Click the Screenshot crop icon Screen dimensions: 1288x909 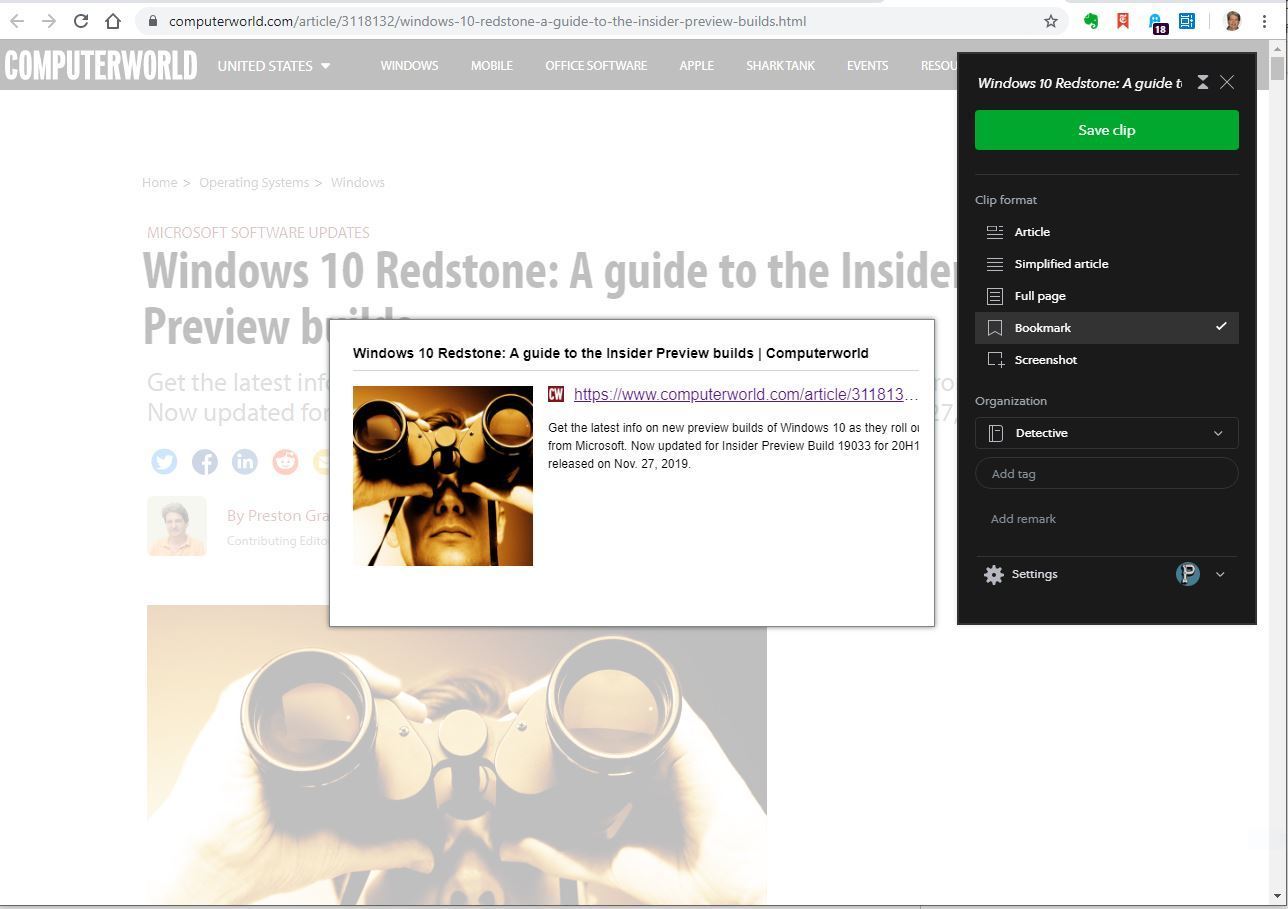pyautogui.click(x=995, y=360)
